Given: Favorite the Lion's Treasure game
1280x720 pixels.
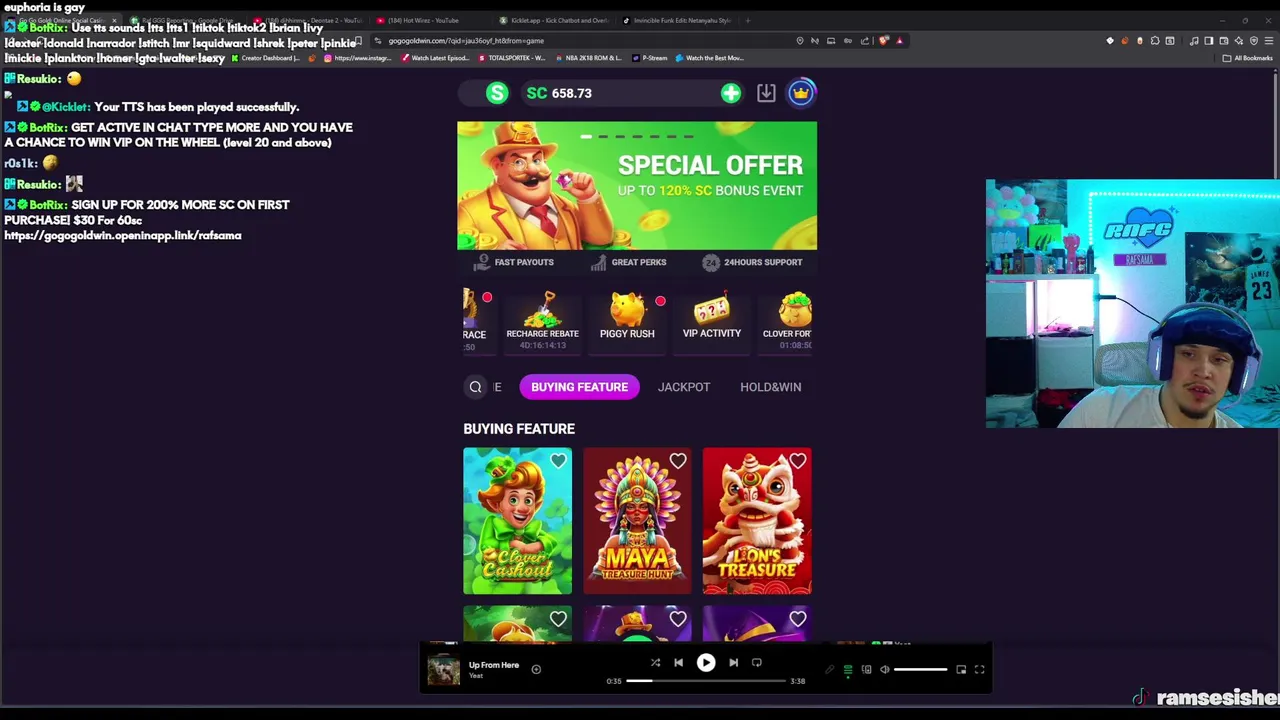Looking at the screenshot, I should click(x=797, y=461).
